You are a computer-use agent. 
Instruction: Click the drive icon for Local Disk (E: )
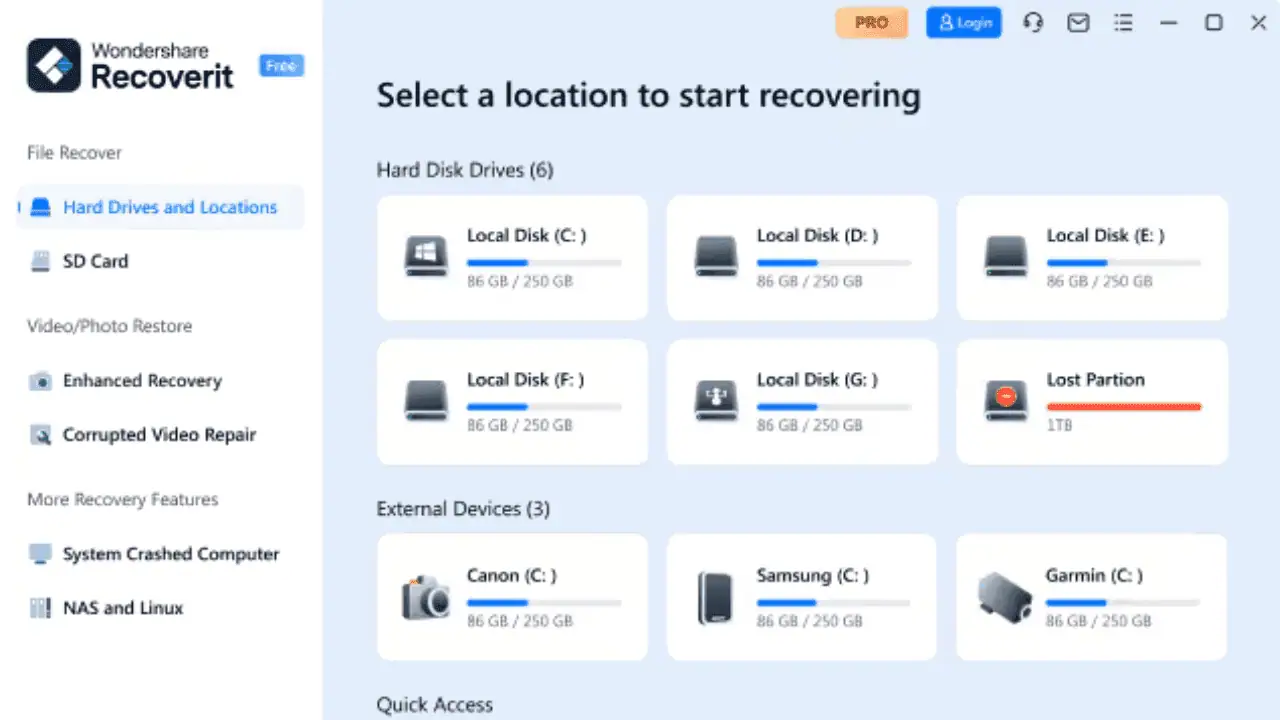1006,256
